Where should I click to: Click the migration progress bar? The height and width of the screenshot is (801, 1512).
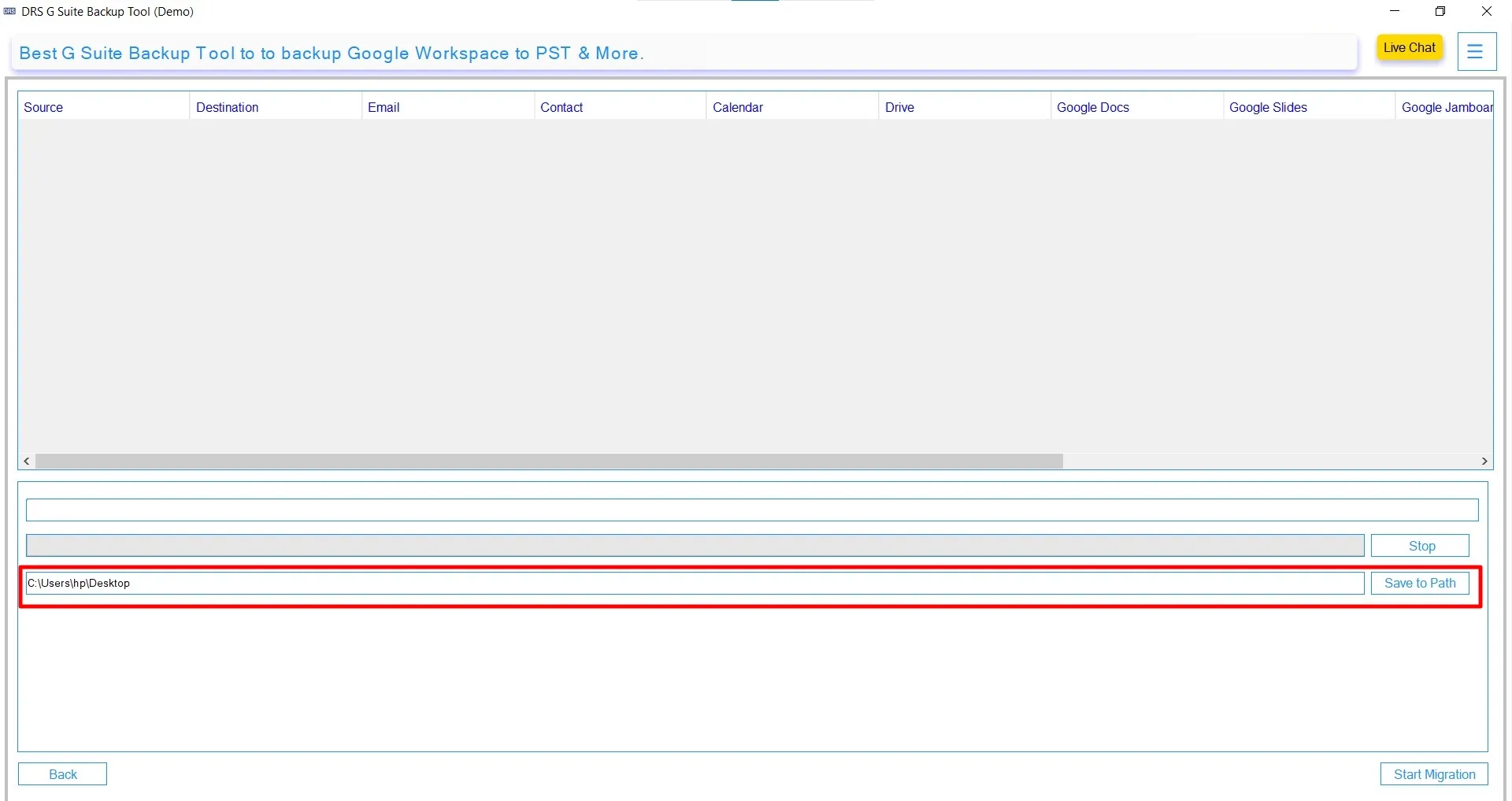[695, 546]
